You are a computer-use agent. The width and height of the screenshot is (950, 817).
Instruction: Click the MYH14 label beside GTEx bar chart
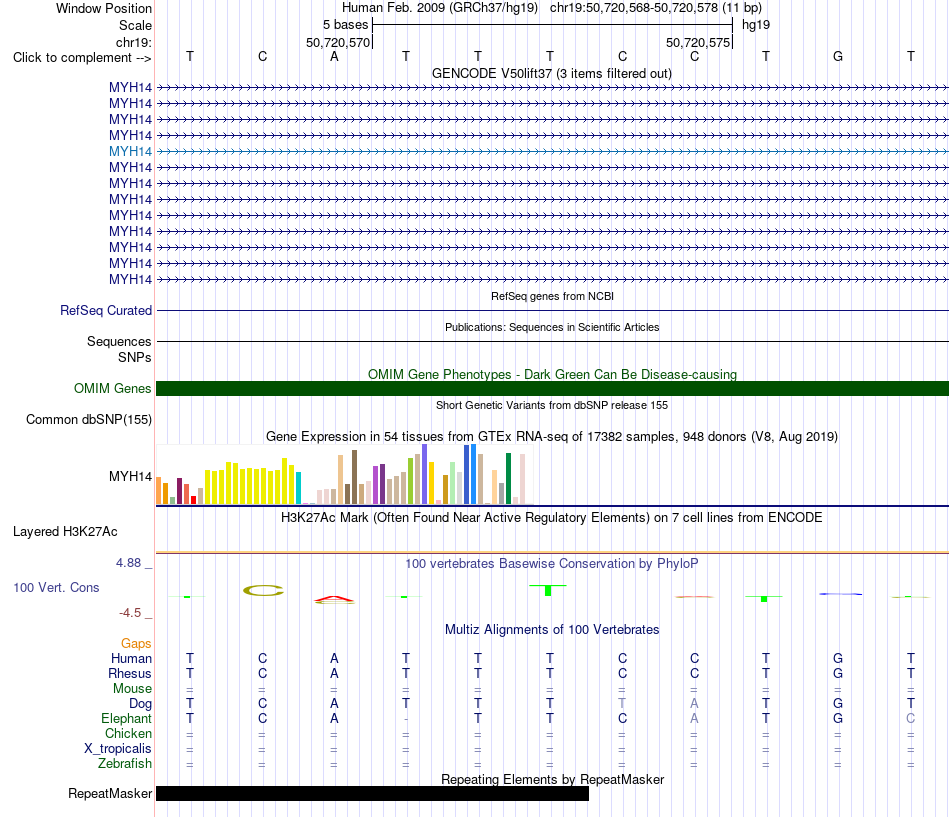(130, 476)
